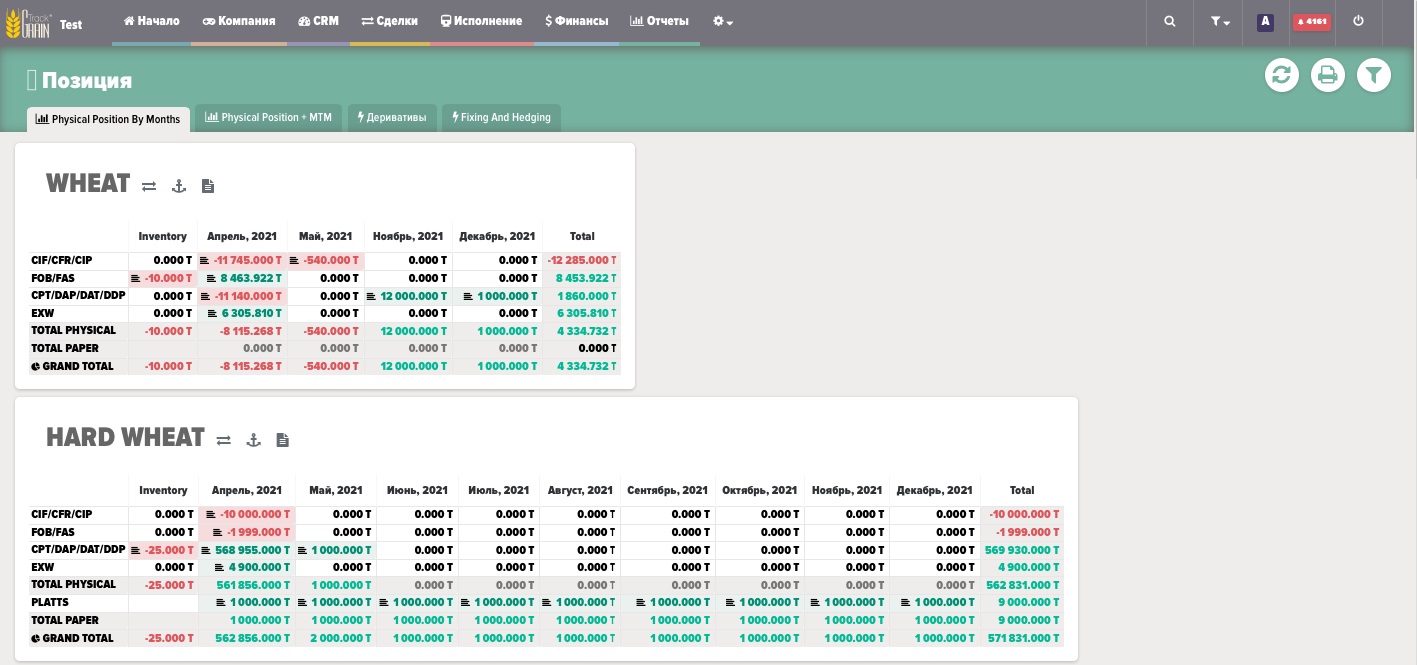1417x665 pixels.
Task: Open the Начало menu
Action: tap(152, 21)
